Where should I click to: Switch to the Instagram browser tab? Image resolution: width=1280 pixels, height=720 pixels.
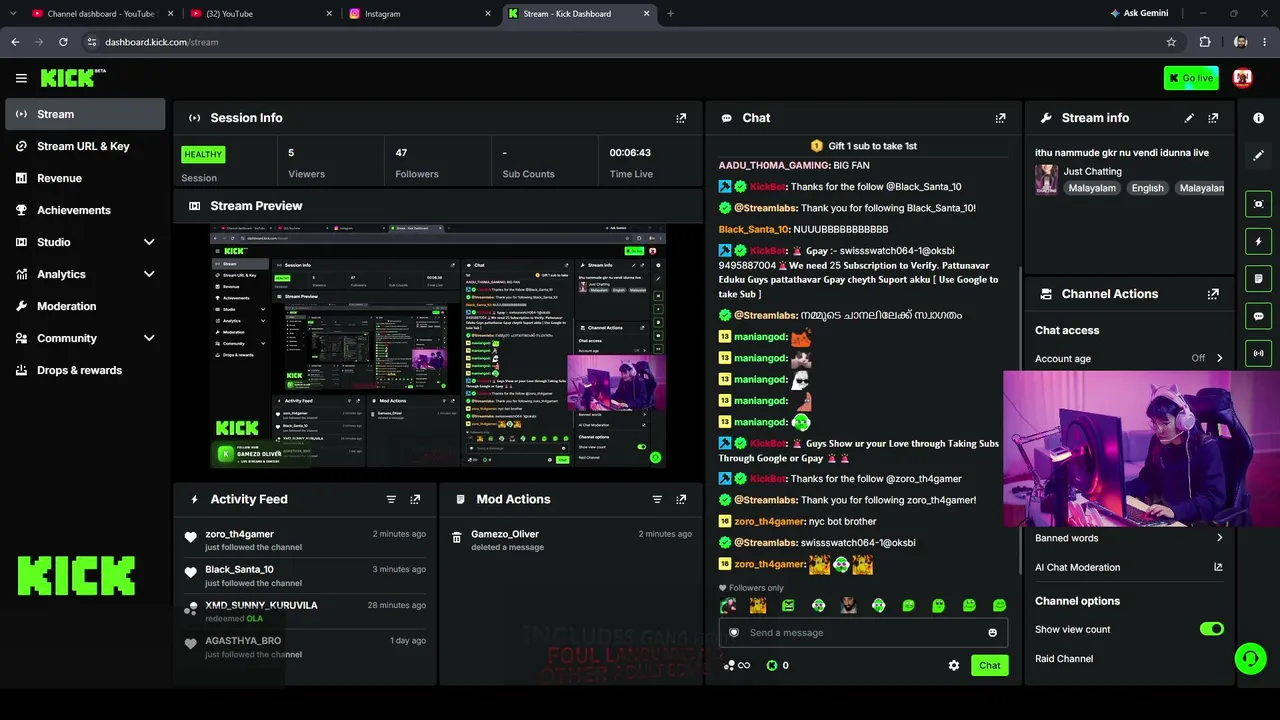coord(418,14)
